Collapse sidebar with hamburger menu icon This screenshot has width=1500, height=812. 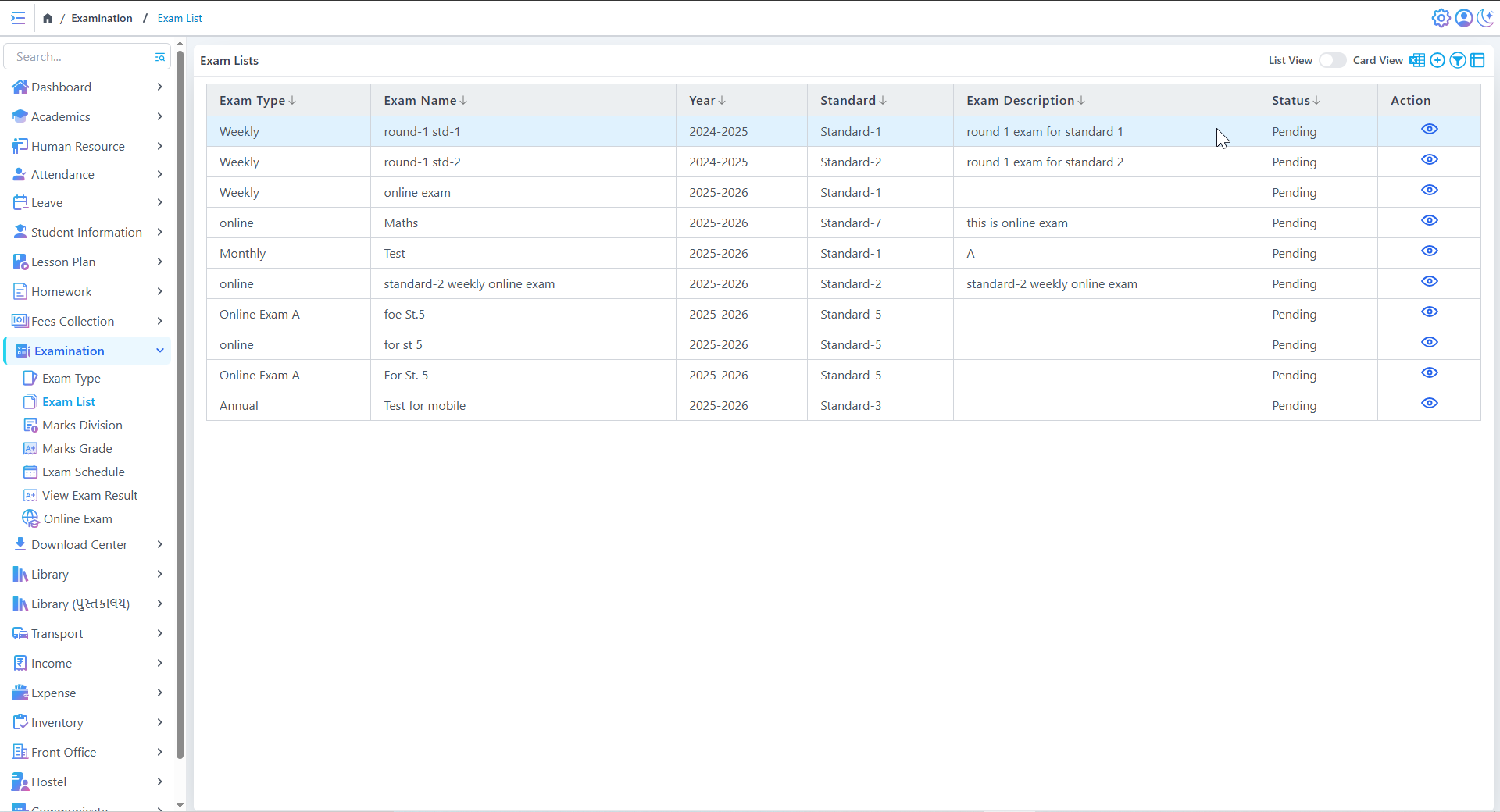18,18
